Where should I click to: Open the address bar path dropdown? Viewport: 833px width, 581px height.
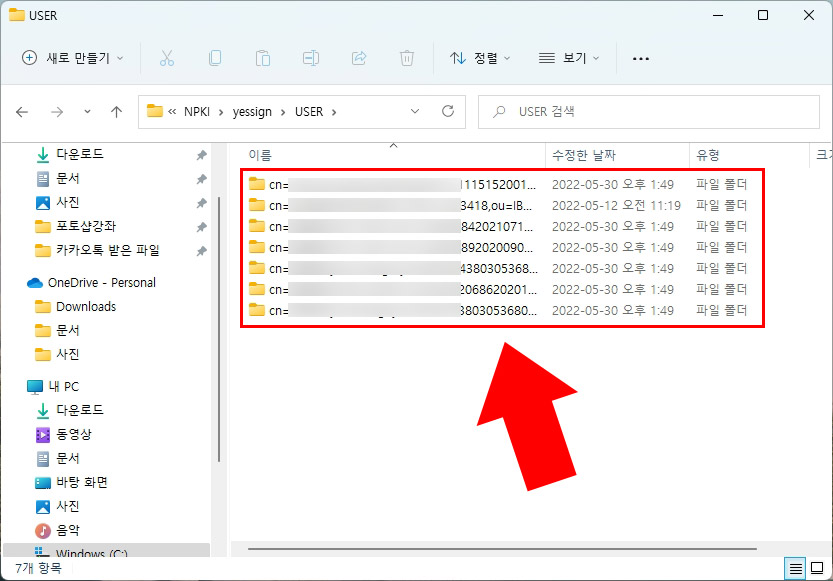415,112
